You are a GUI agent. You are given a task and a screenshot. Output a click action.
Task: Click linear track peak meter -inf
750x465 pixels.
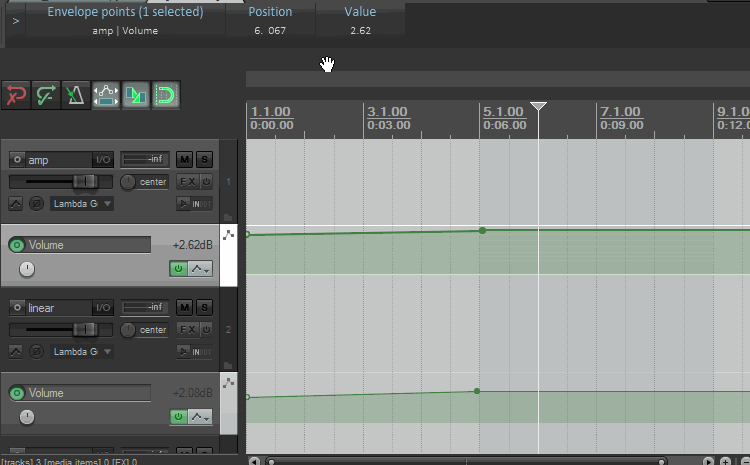coord(144,307)
